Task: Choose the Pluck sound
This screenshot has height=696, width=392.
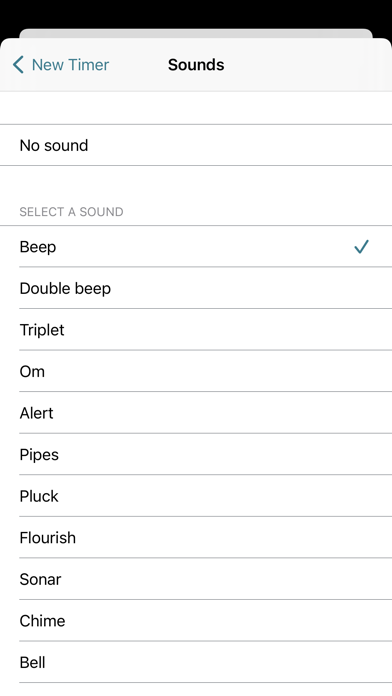Action: 196,496
